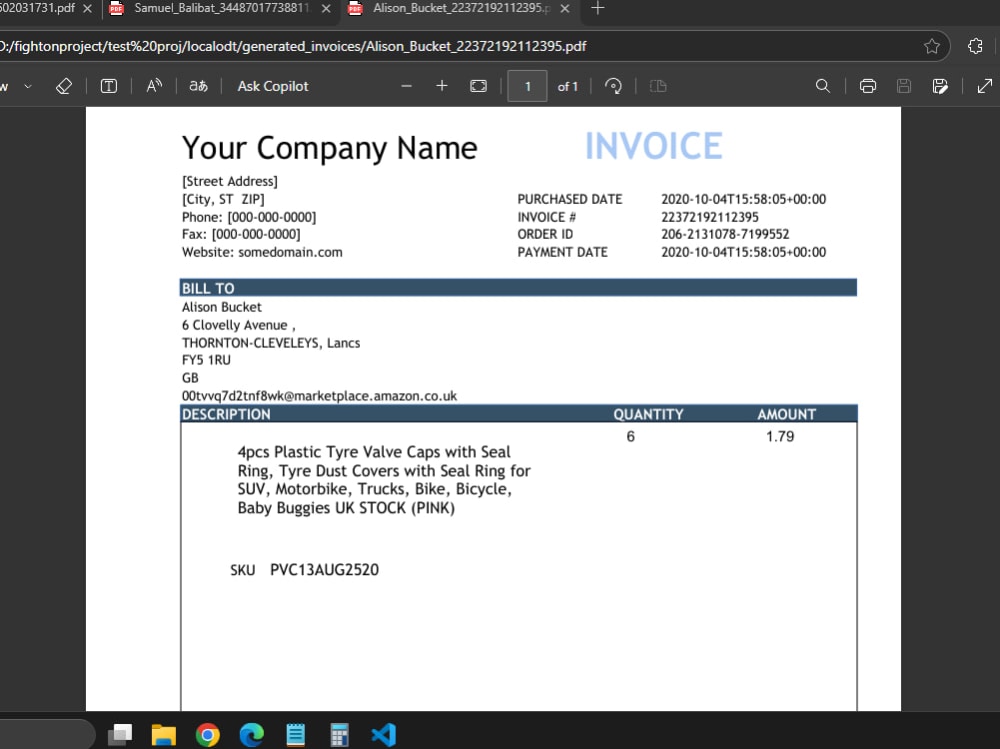This screenshot has height=749, width=1000.
Task: Zoom out with the minus icon
Action: 406,86
